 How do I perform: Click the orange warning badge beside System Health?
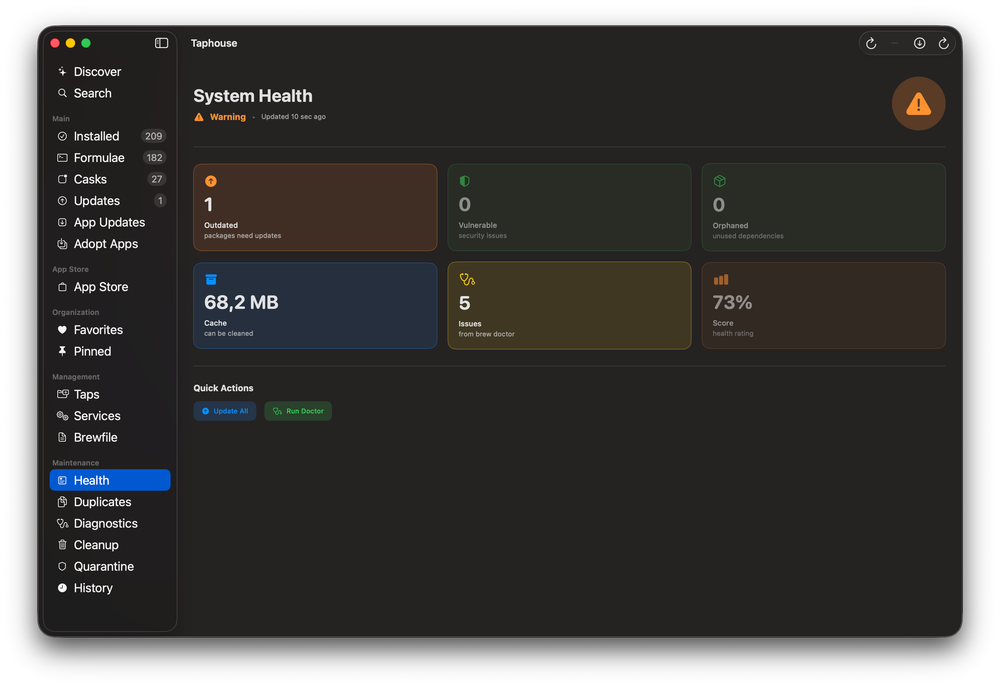click(919, 104)
